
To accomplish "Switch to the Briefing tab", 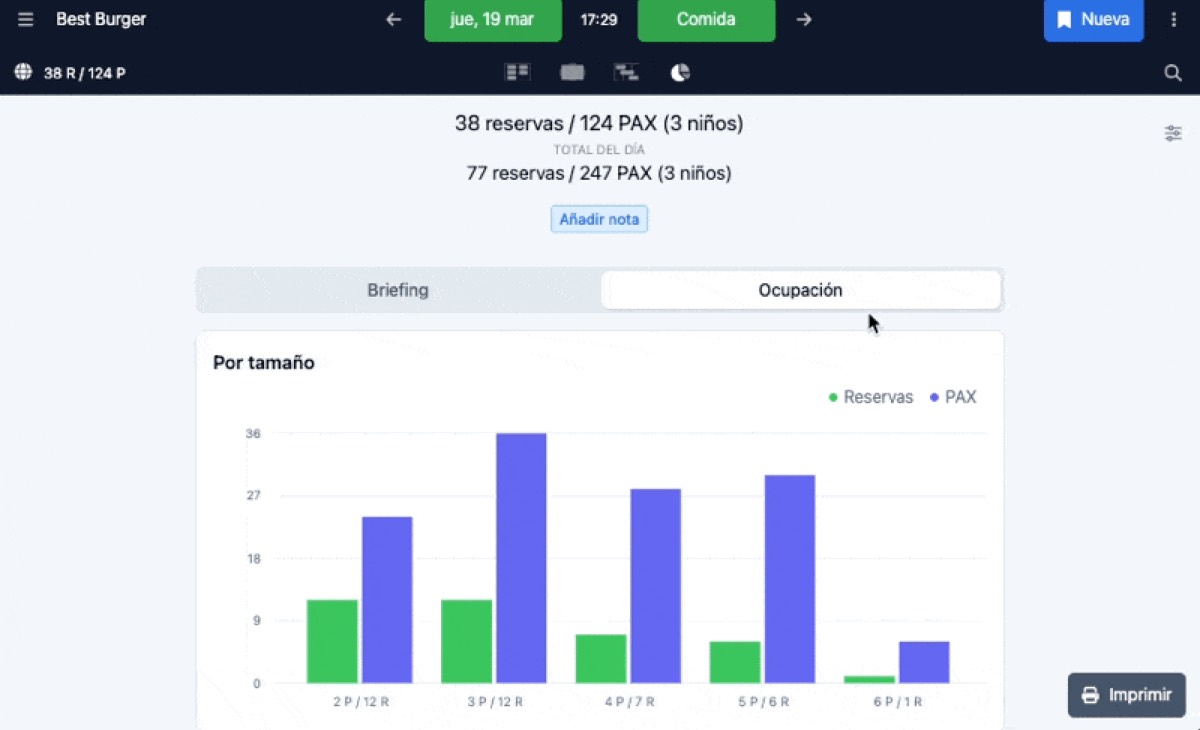I will point(398,290).
